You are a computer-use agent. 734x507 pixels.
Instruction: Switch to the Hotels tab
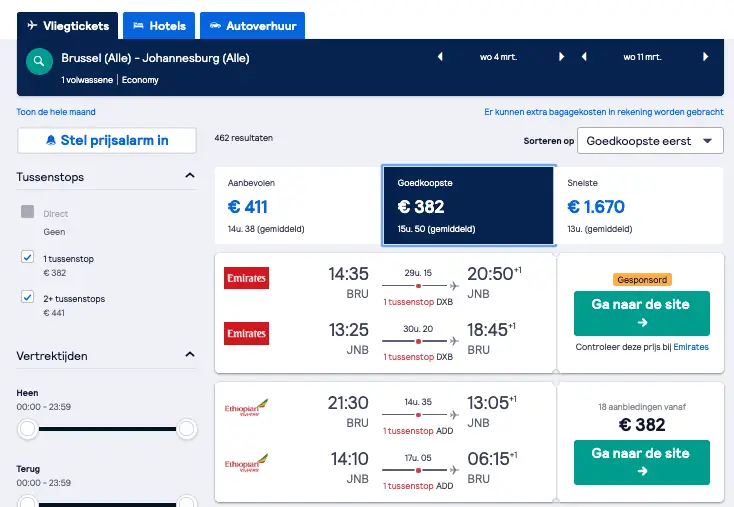pyautogui.click(x=159, y=26)
